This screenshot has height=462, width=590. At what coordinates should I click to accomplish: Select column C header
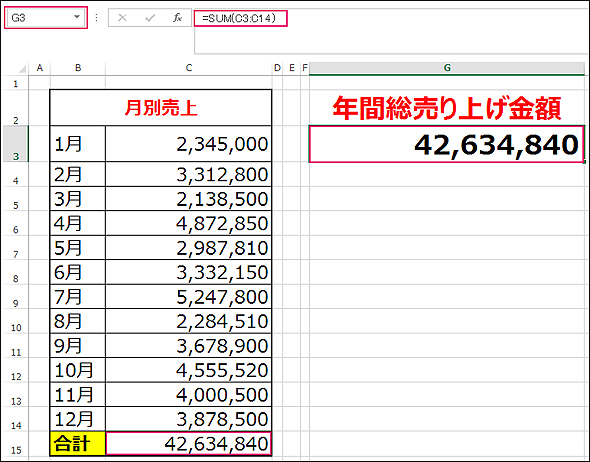tap(189, 68)
